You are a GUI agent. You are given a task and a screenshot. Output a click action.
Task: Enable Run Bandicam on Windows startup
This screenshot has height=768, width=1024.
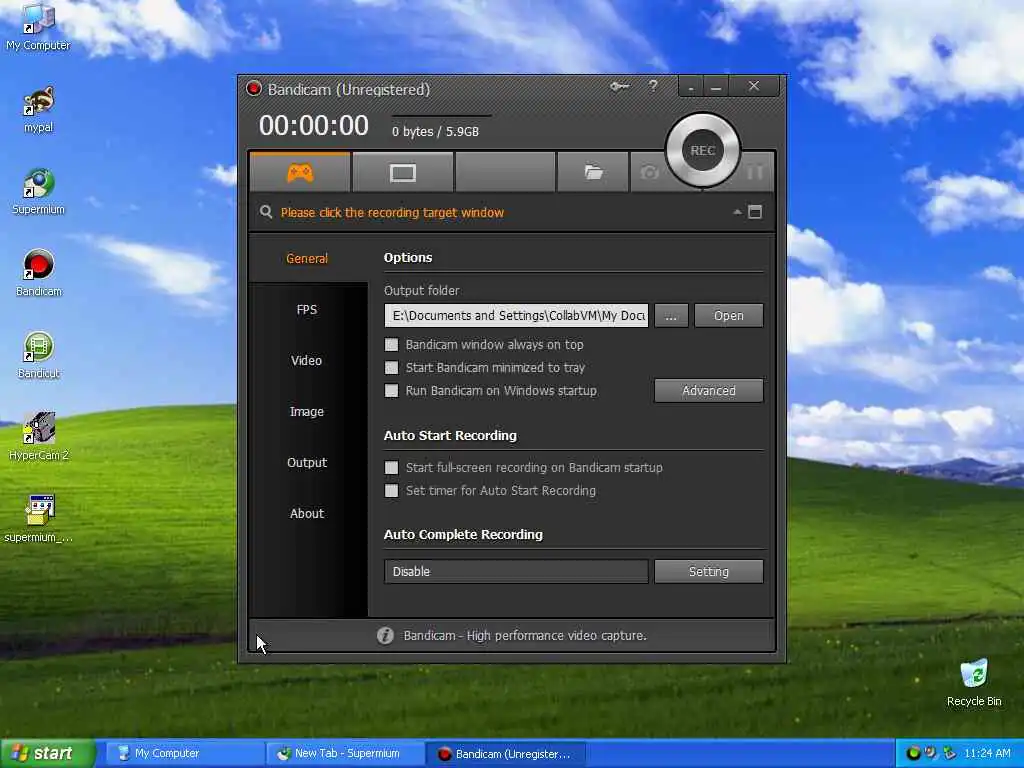[391, 391]
